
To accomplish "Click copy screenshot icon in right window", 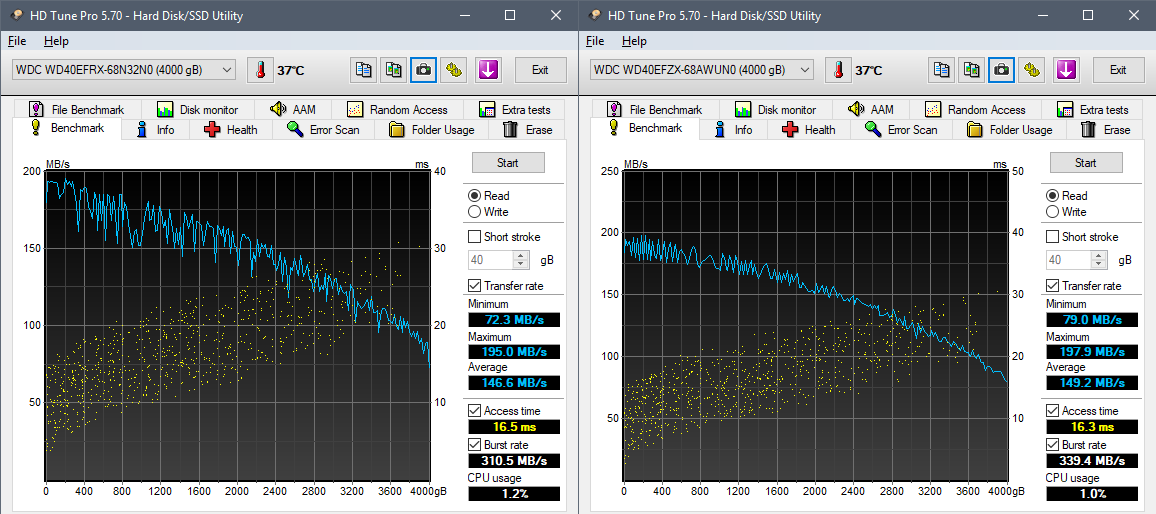I will [x=971, y=70].
